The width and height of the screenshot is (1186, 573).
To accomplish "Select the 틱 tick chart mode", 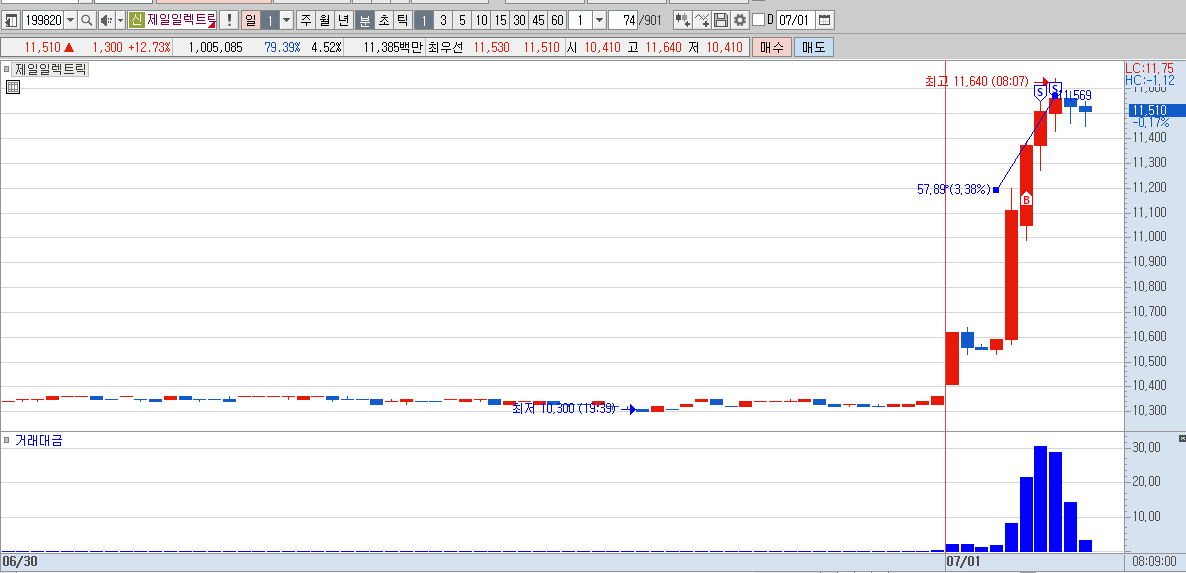I will (403, 20).
